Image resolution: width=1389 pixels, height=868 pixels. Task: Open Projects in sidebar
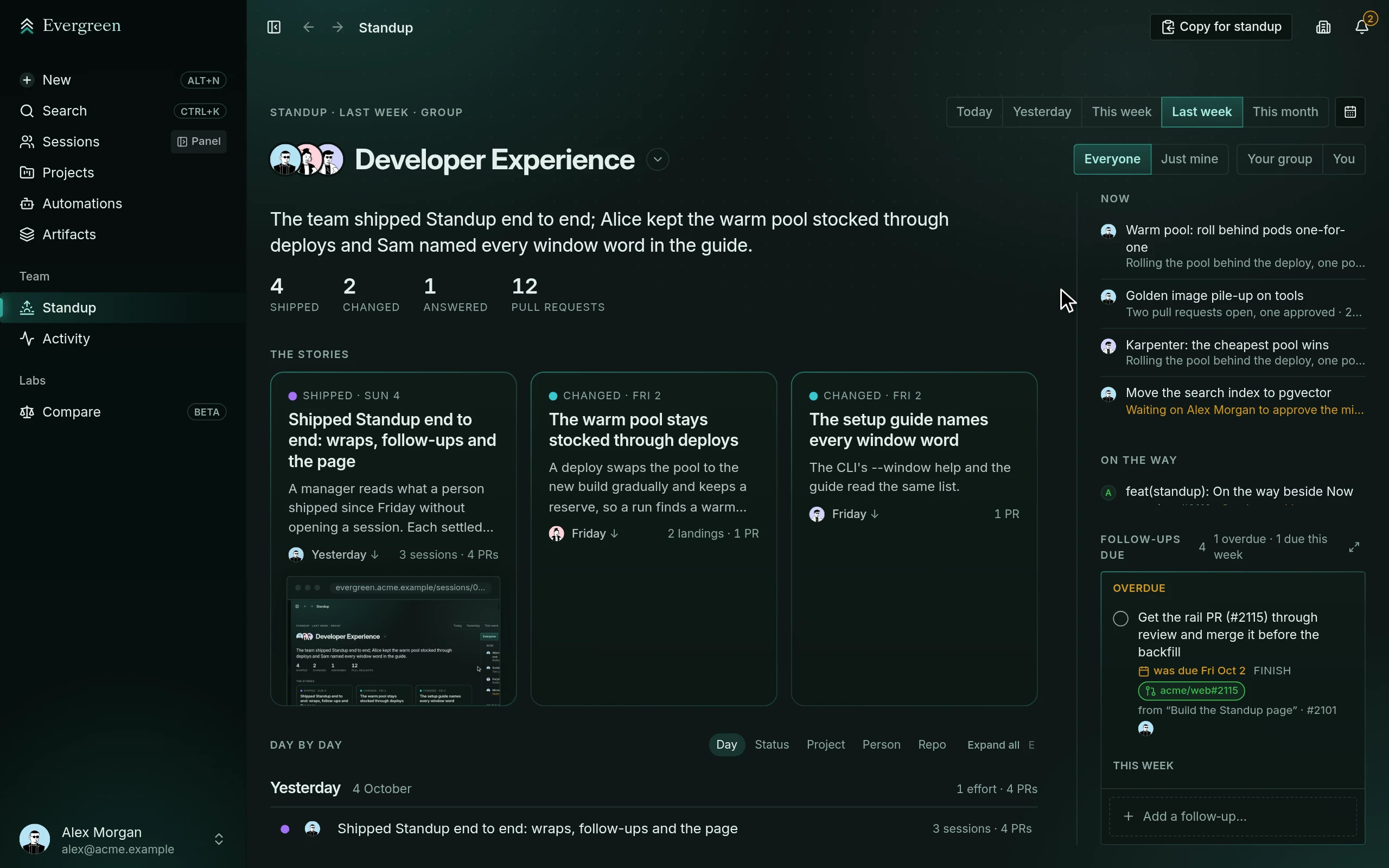click(123, 173)
